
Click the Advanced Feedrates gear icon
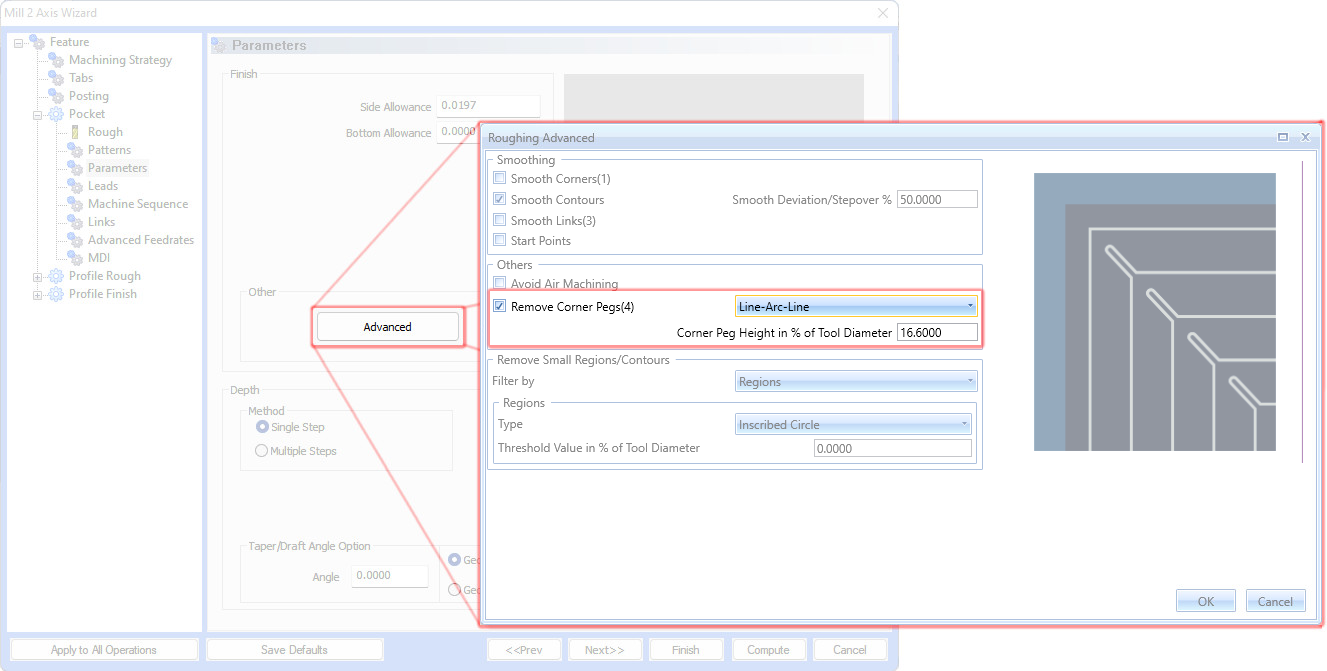coord(76,240)
